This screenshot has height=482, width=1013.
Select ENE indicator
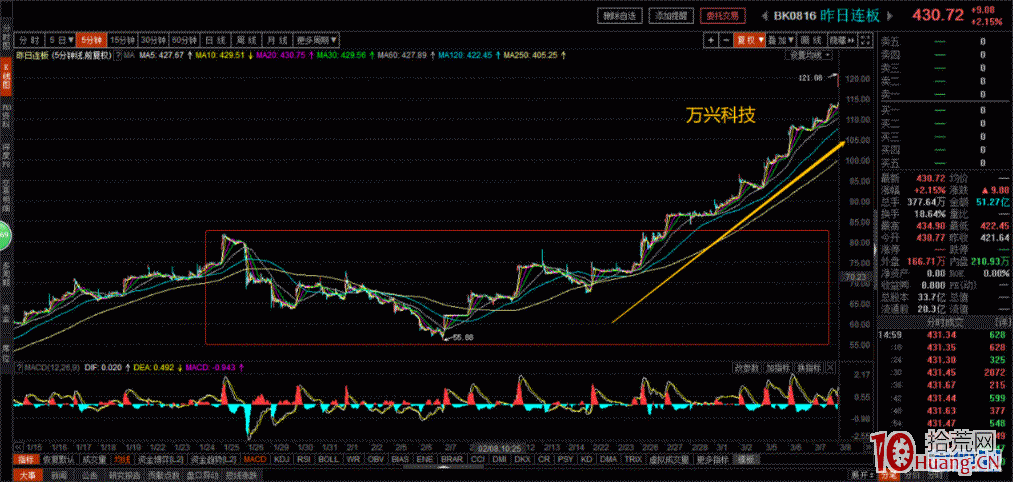pos(424,459)
